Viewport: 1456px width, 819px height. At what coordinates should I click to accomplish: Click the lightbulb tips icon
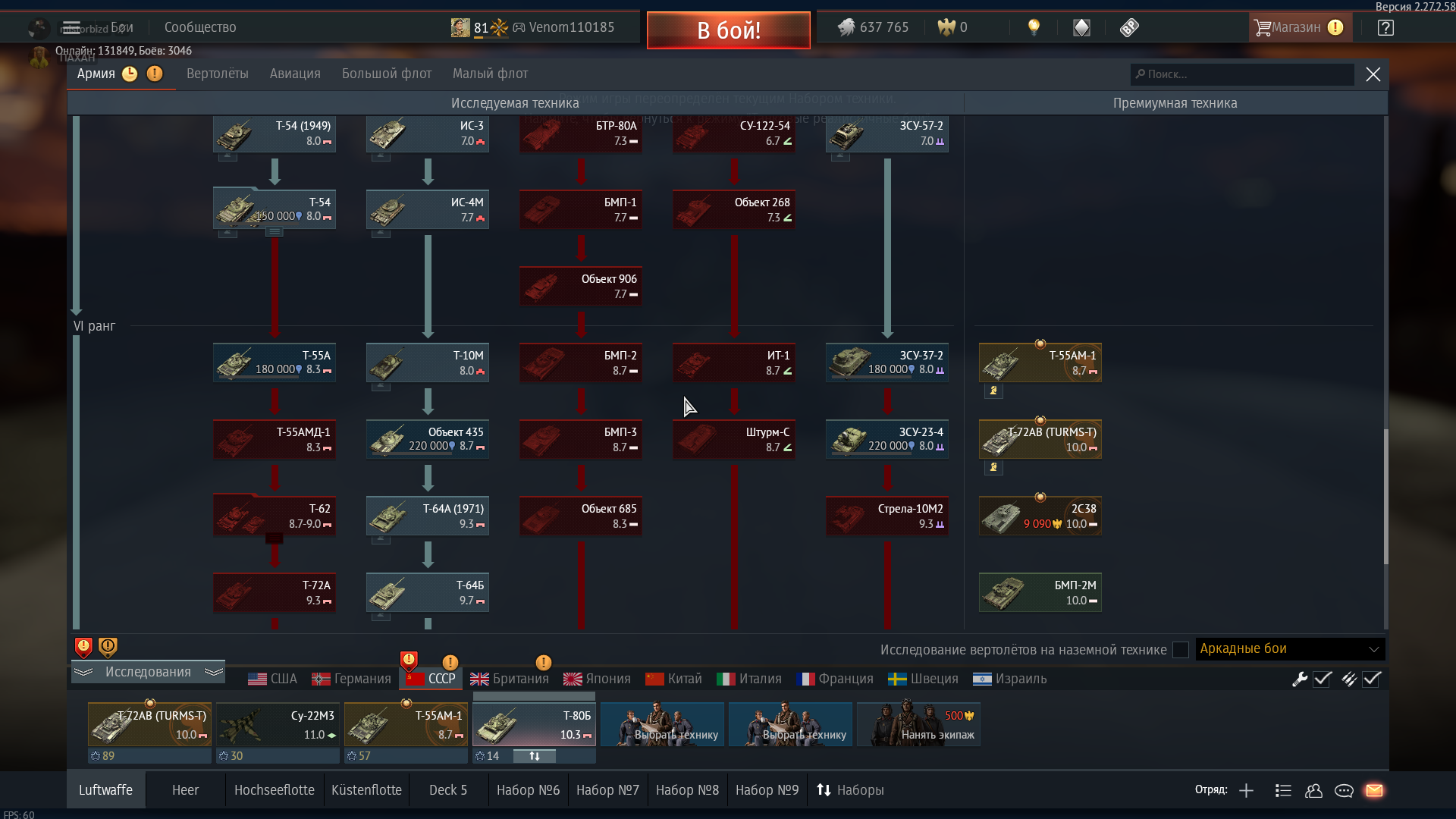pyautogui.click(x=1034, y=28)
